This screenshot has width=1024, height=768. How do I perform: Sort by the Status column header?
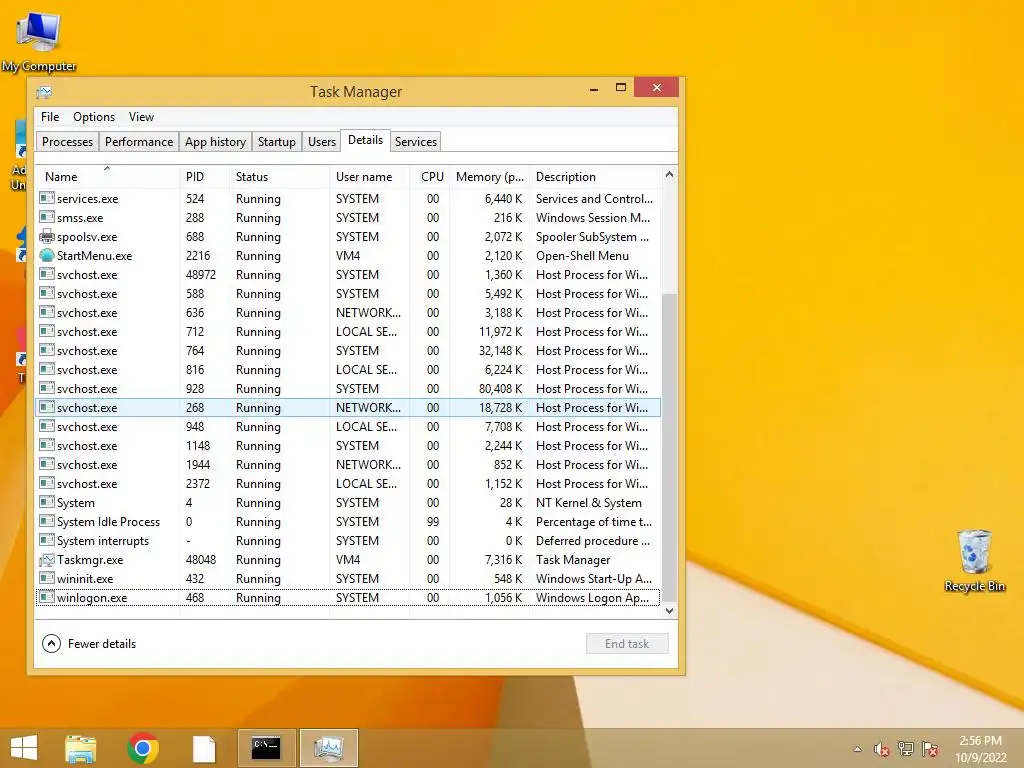click(x=280, y=176)
